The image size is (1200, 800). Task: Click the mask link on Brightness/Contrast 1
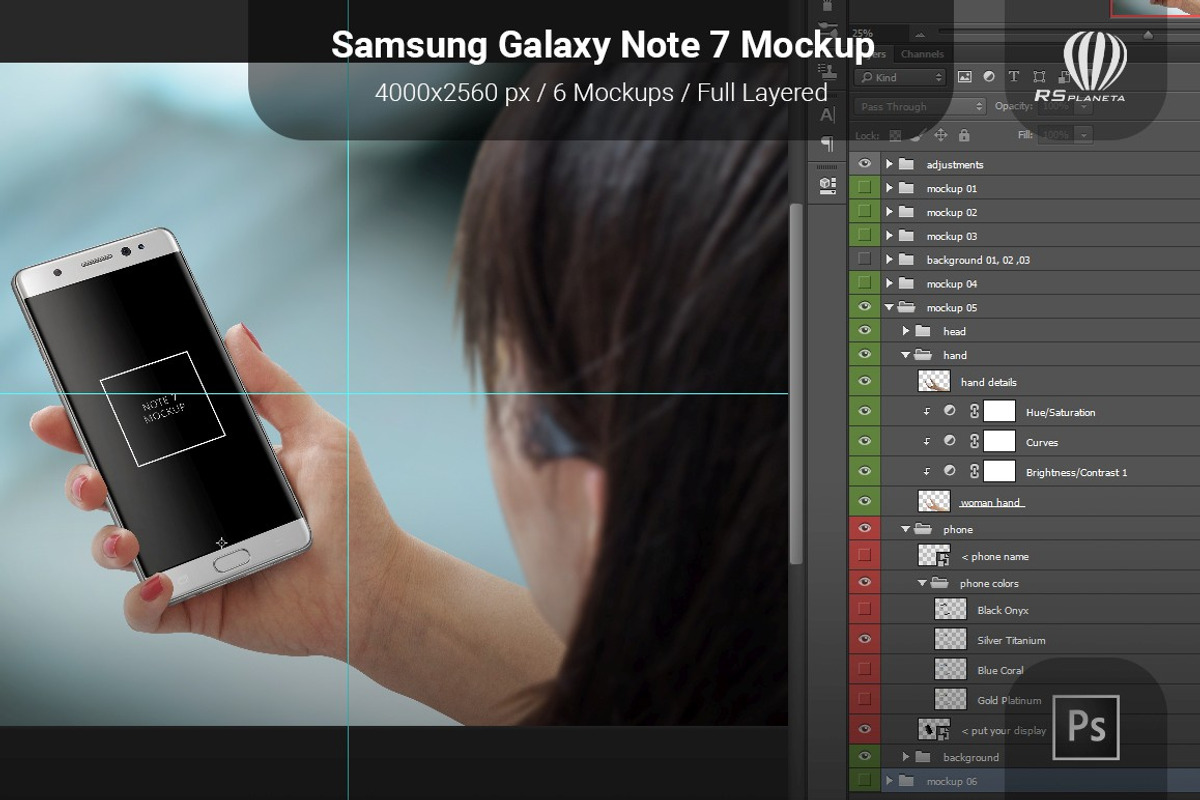click(x=973, y=471)
